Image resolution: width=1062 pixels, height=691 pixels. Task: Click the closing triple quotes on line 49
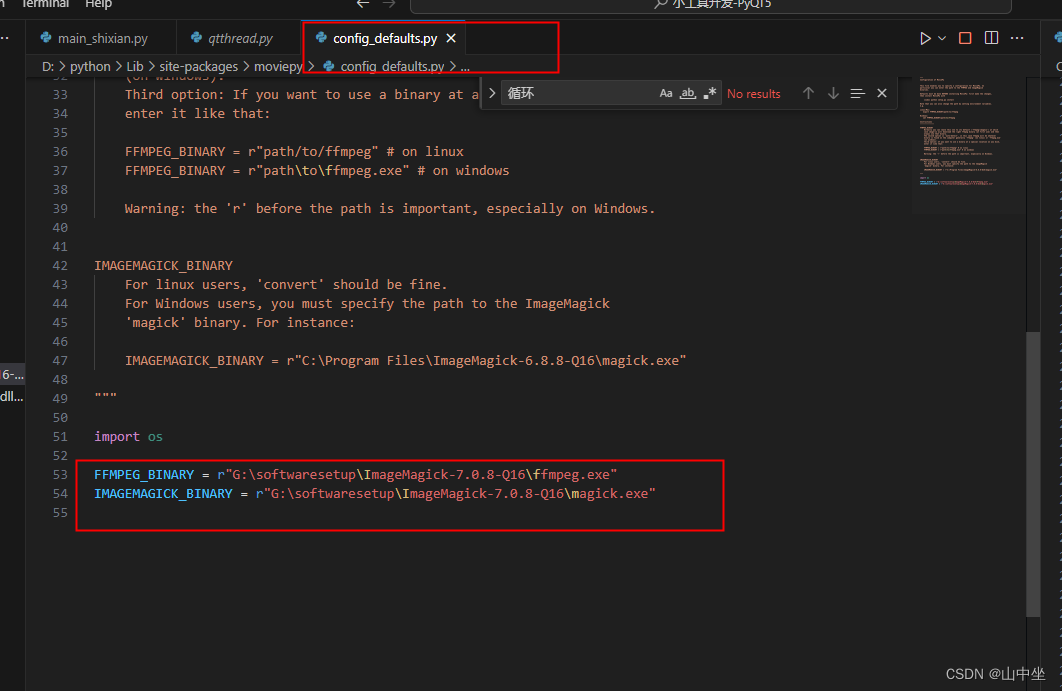point(105,397)
